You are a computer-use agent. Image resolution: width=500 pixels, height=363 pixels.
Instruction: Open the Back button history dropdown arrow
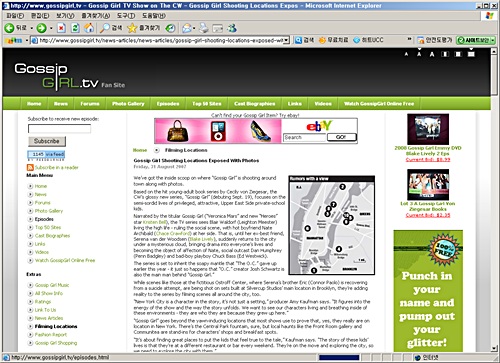coord(31,28)
